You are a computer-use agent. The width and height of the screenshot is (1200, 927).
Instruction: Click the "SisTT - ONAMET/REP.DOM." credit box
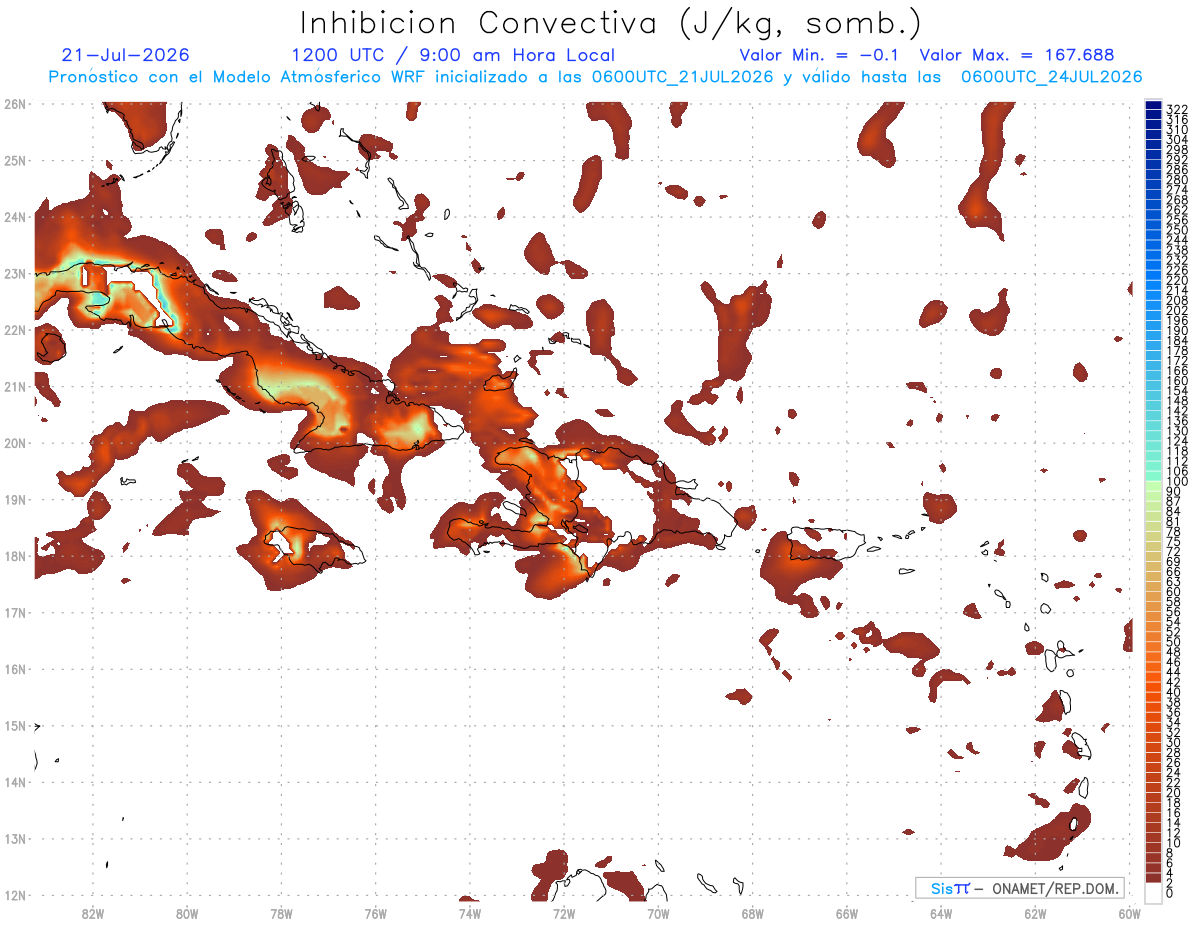coord(1020,888)
